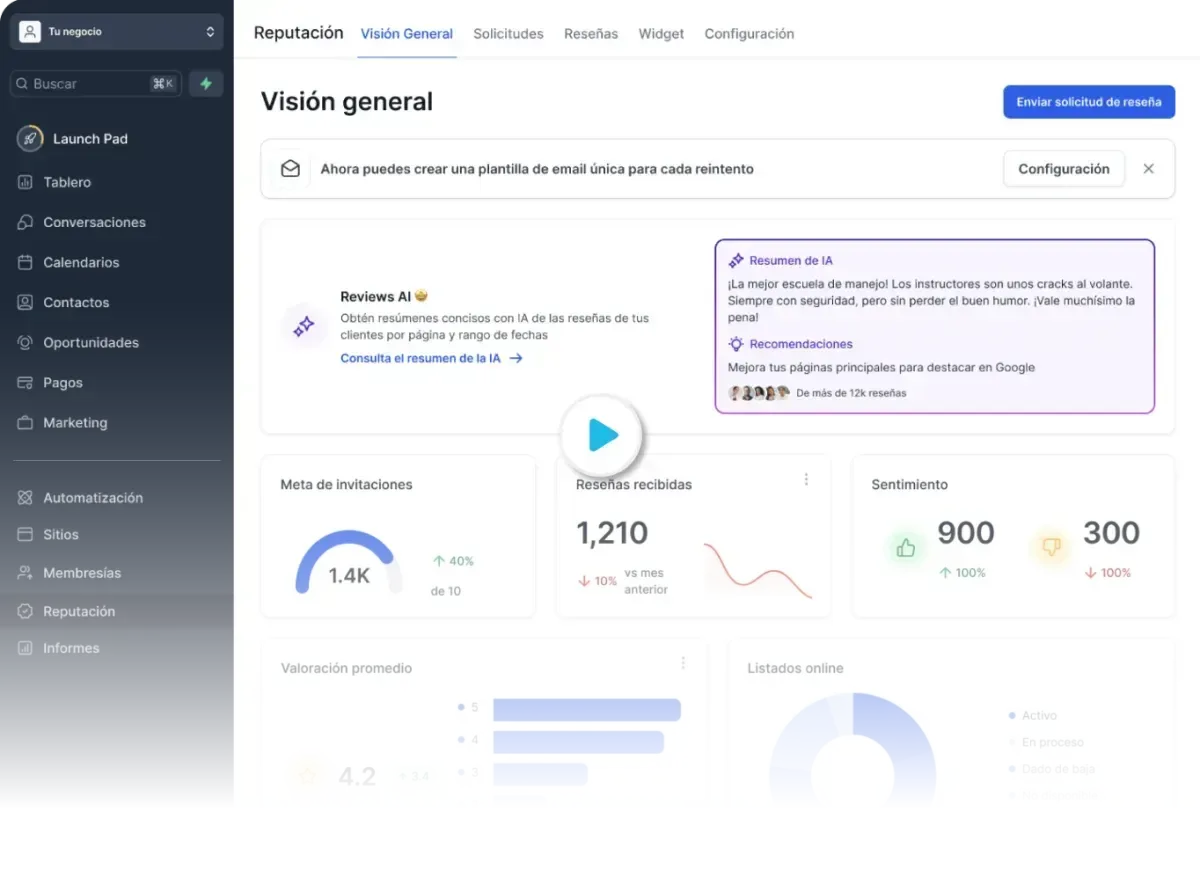
Task: Click the Buscar search field
Action: (x=95, y=84)
